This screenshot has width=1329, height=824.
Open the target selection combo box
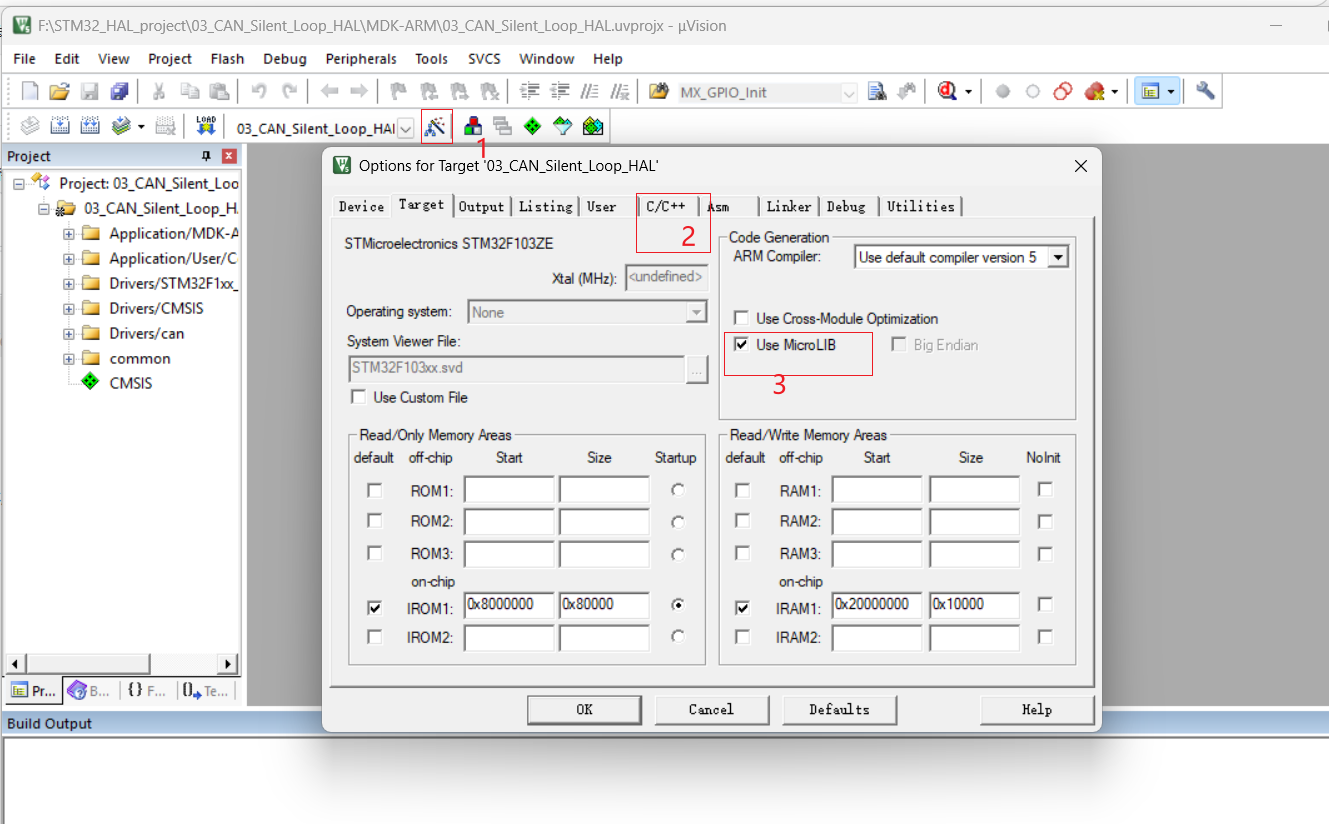406,128
